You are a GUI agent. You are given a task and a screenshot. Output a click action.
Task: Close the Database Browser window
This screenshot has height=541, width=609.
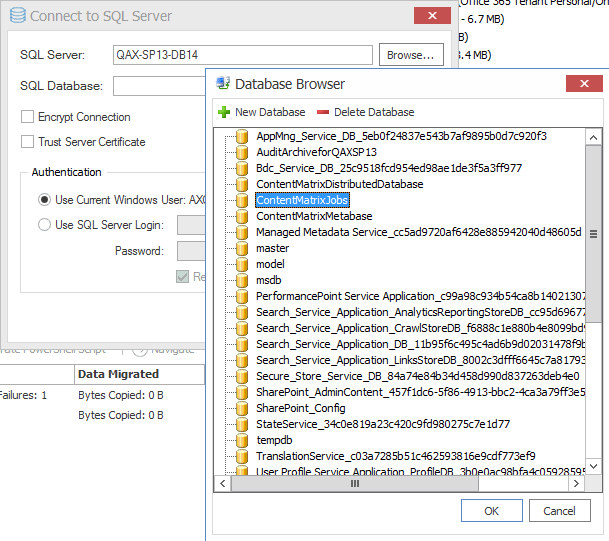[x=584, y=83]
